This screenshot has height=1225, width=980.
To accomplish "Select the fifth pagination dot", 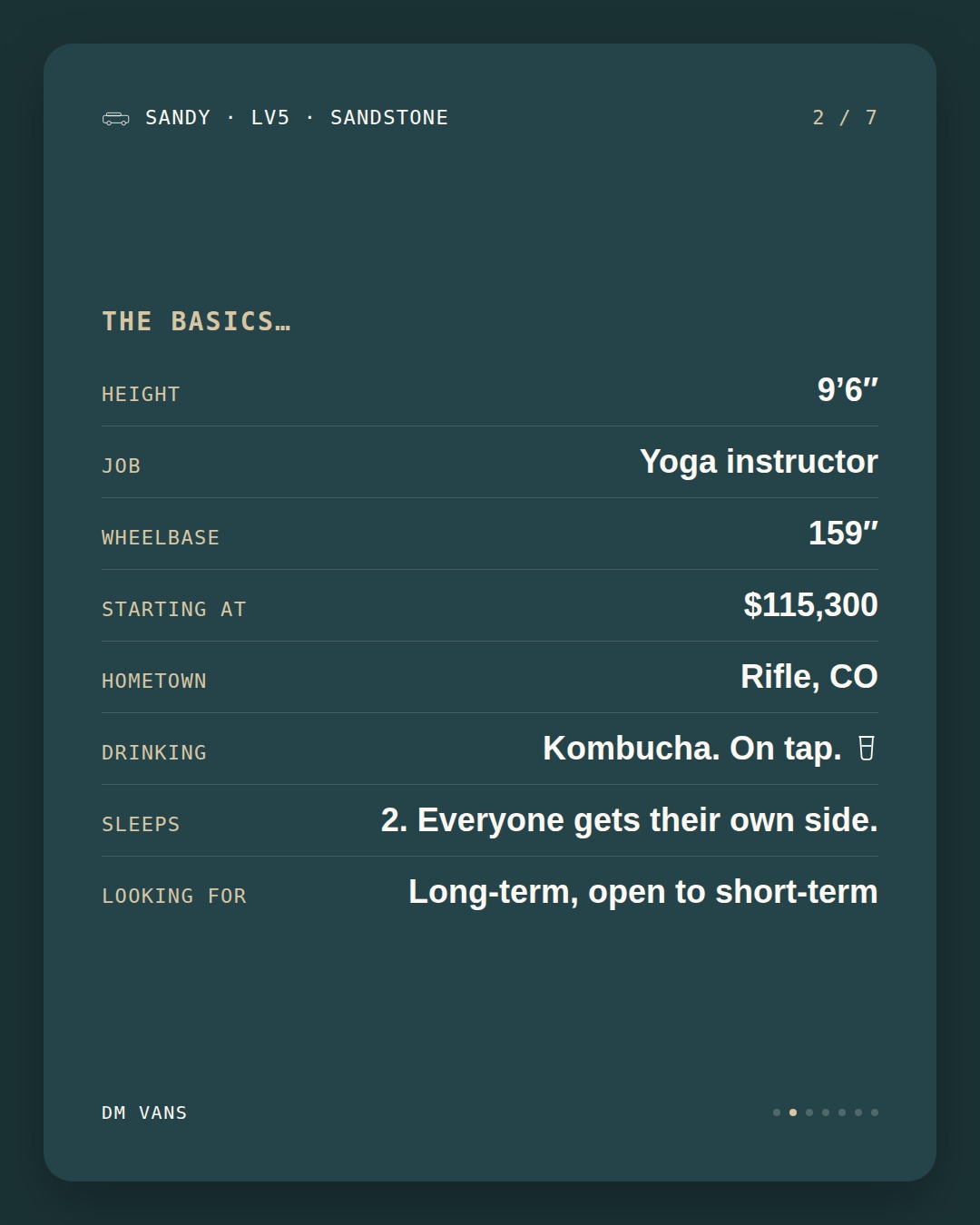I will [842, 1112].
